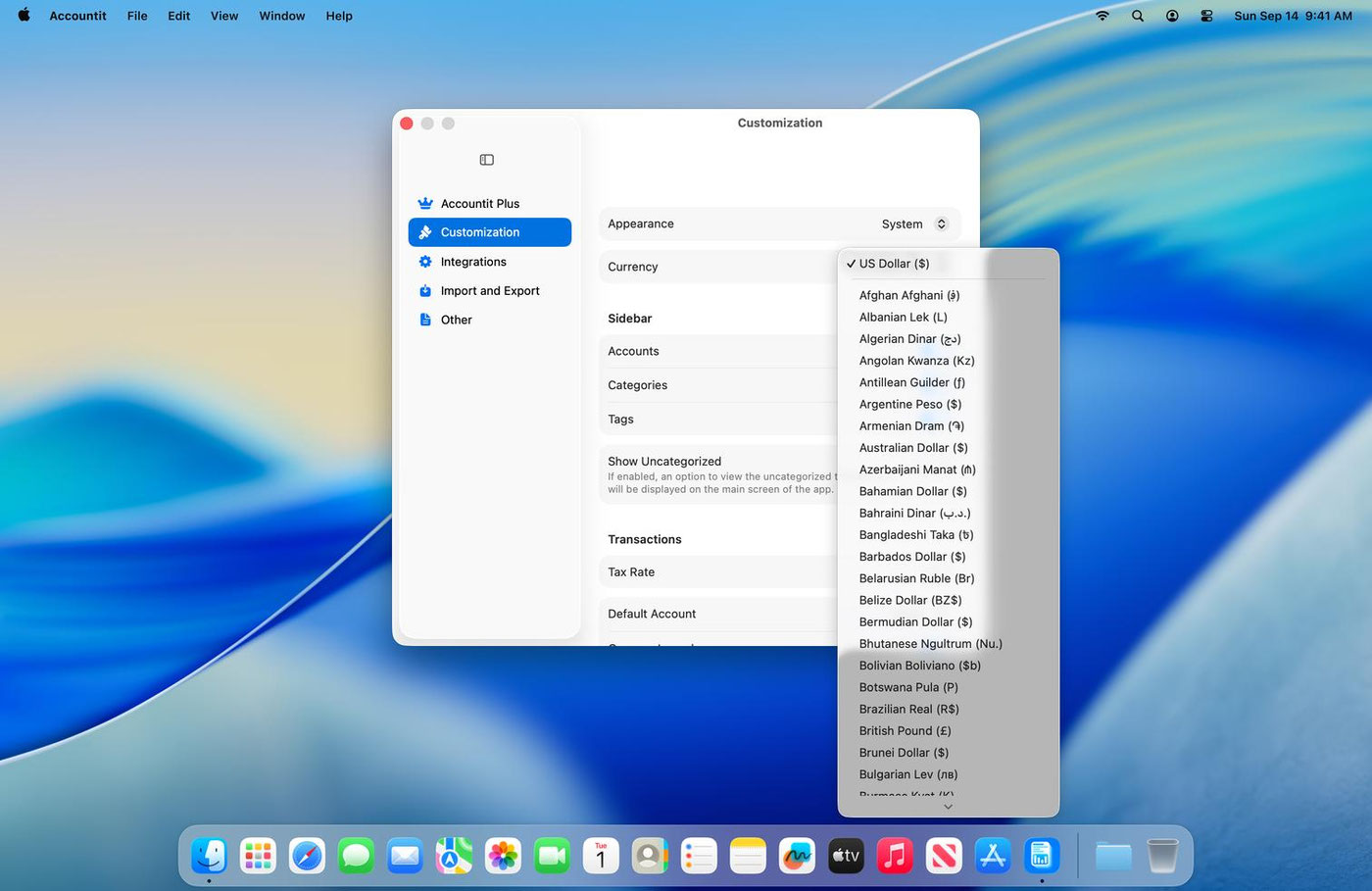Click the Import and Export icon
This screenshot has height=891, width=1372.
click(x=425, y=291)
